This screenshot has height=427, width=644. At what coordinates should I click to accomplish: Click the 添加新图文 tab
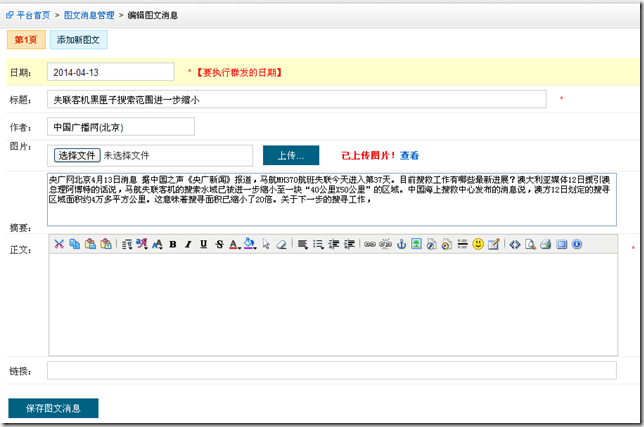(x=78, y=40)
